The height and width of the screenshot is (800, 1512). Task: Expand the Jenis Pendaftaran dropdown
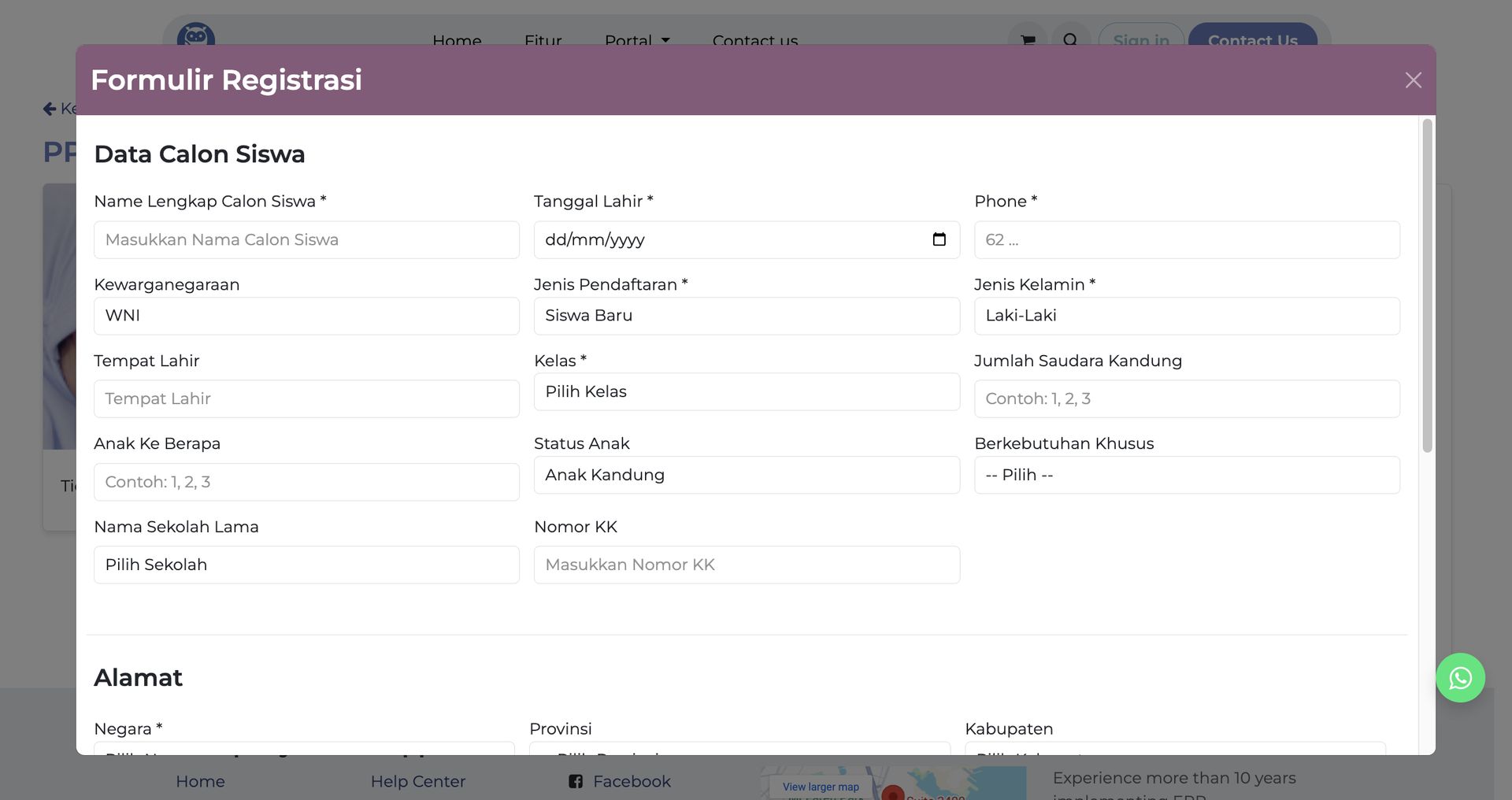click(x=746, y=316)
